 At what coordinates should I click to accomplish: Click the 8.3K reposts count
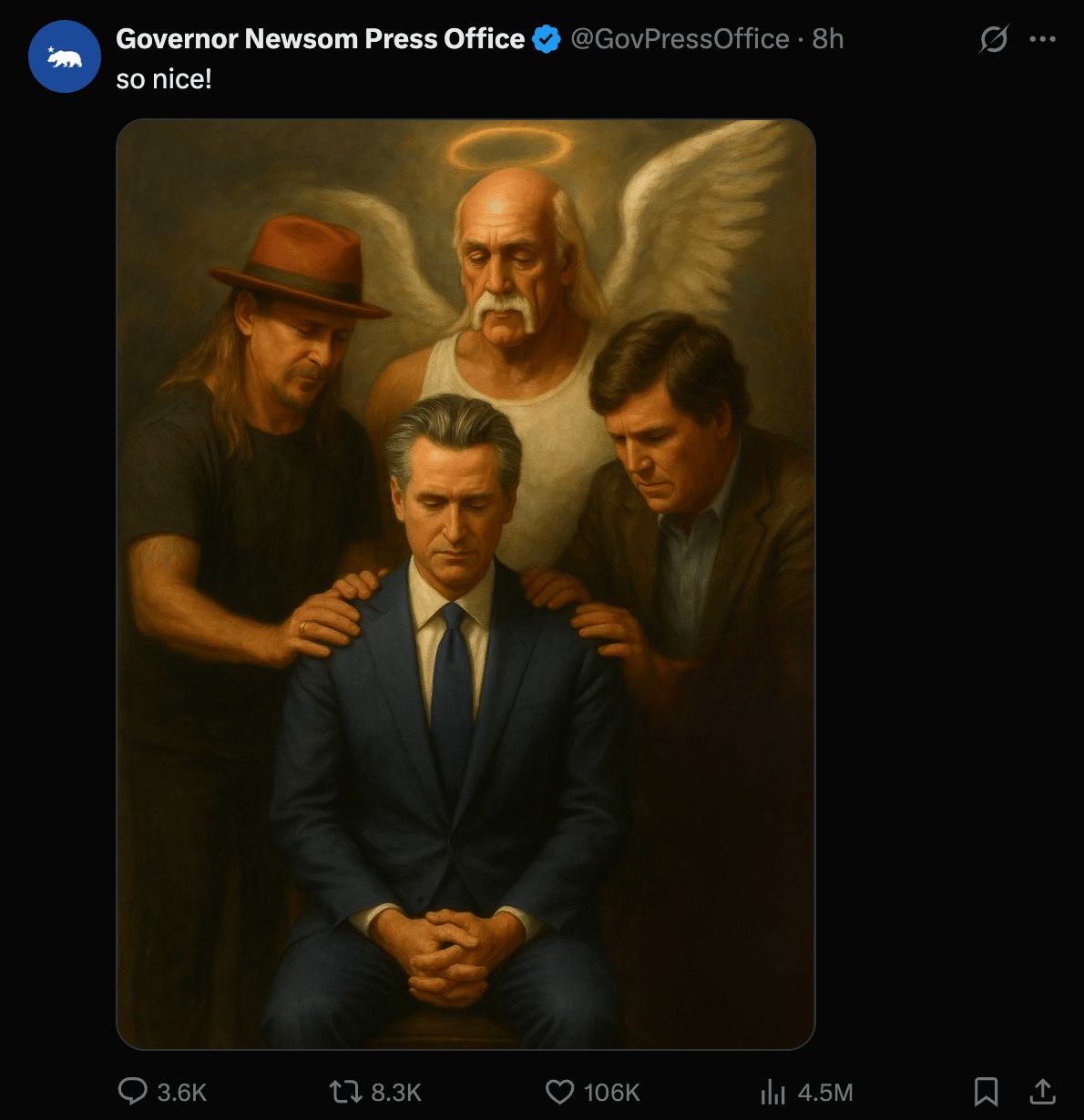click(x=396, y=1092)
